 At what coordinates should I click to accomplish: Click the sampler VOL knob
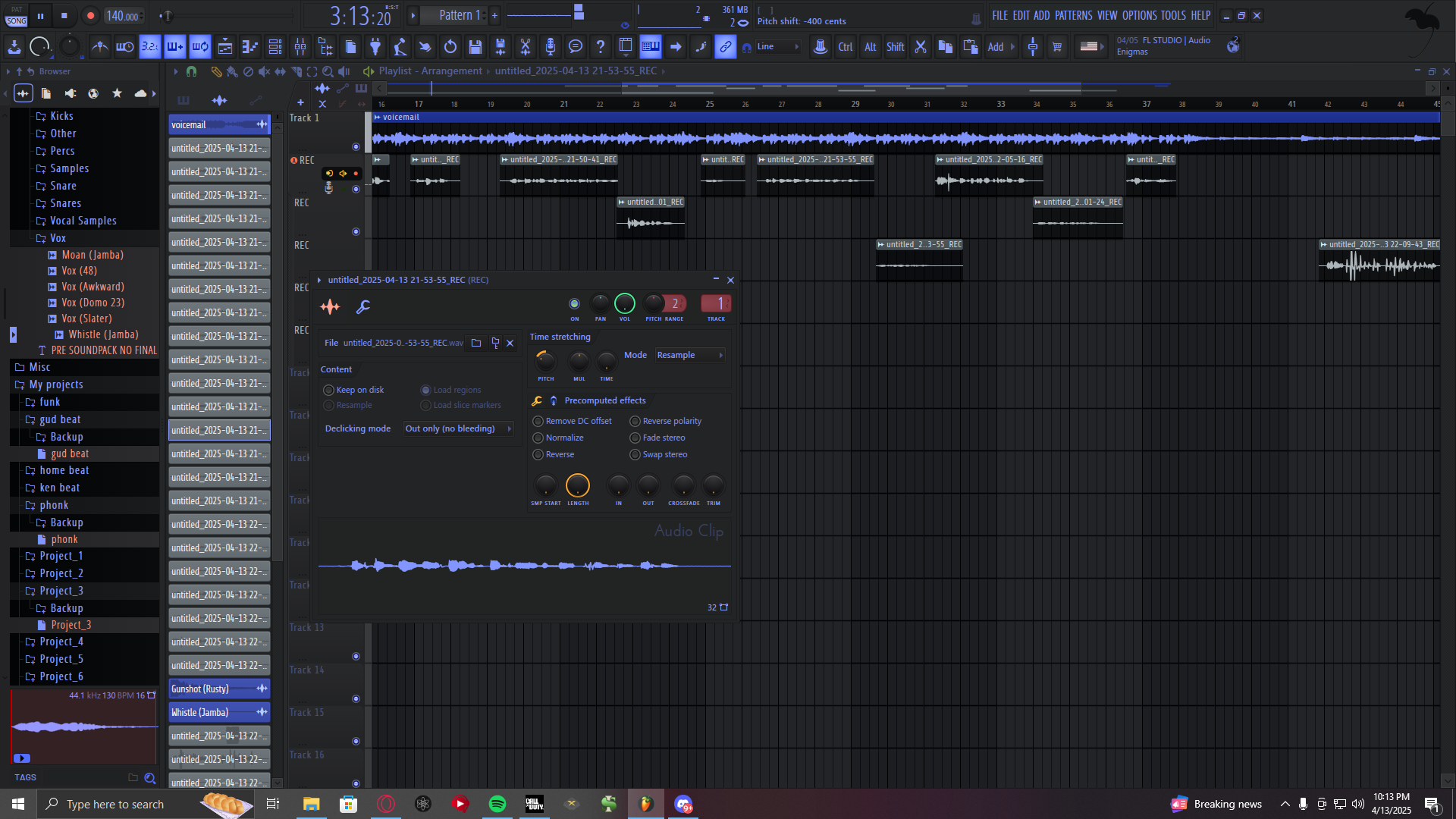[624, 304]
